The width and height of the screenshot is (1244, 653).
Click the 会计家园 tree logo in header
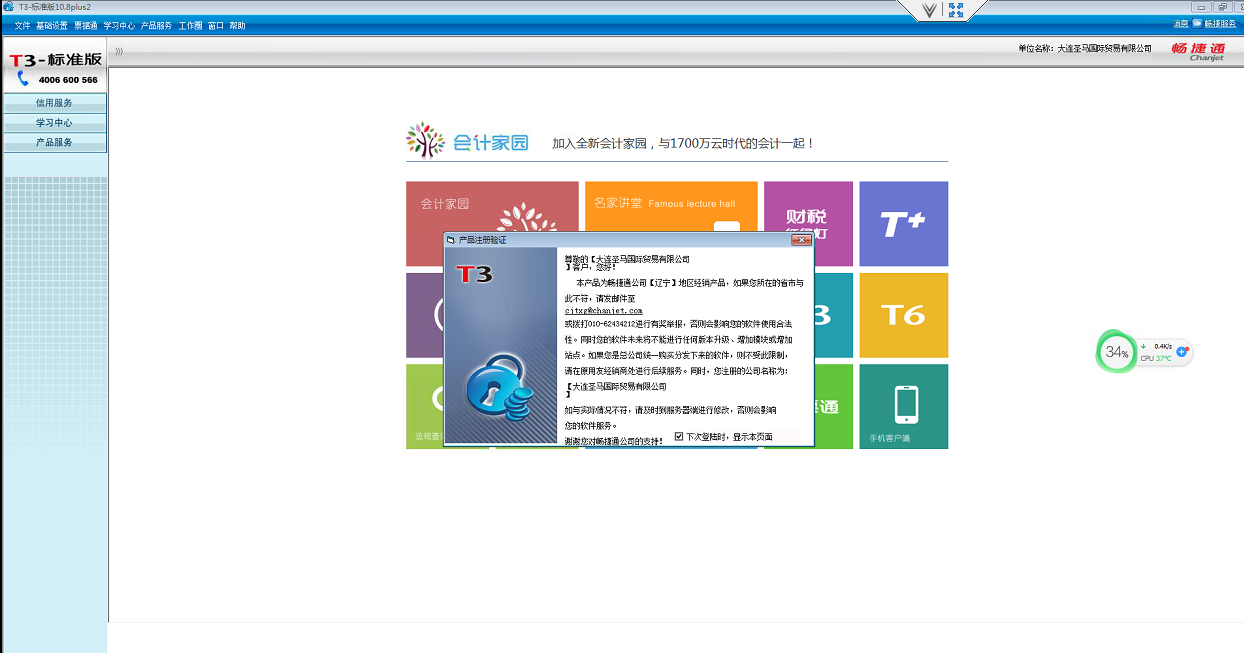[x=425, y=141]
